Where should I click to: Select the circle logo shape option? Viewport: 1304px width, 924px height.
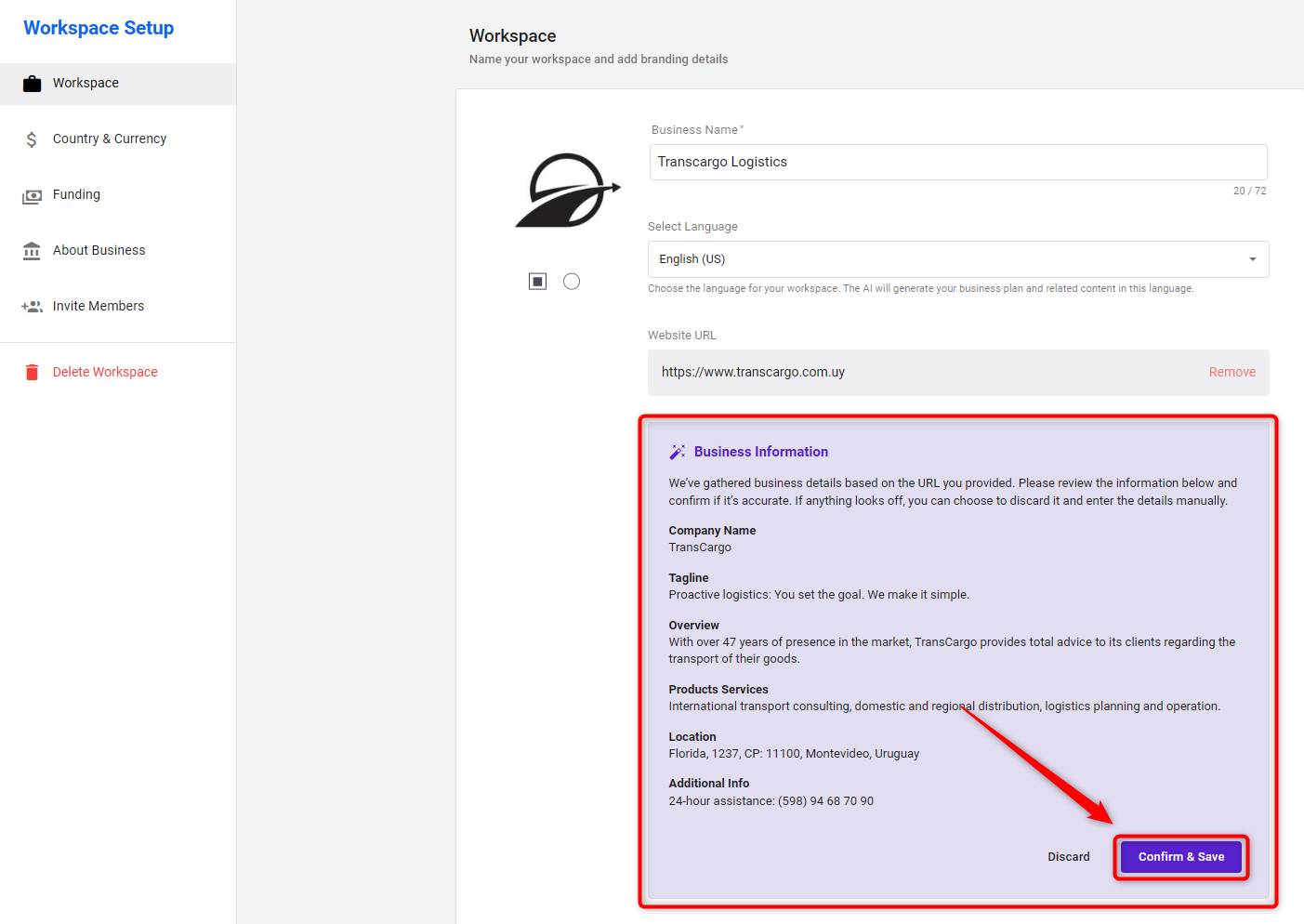tap(572, 282)
